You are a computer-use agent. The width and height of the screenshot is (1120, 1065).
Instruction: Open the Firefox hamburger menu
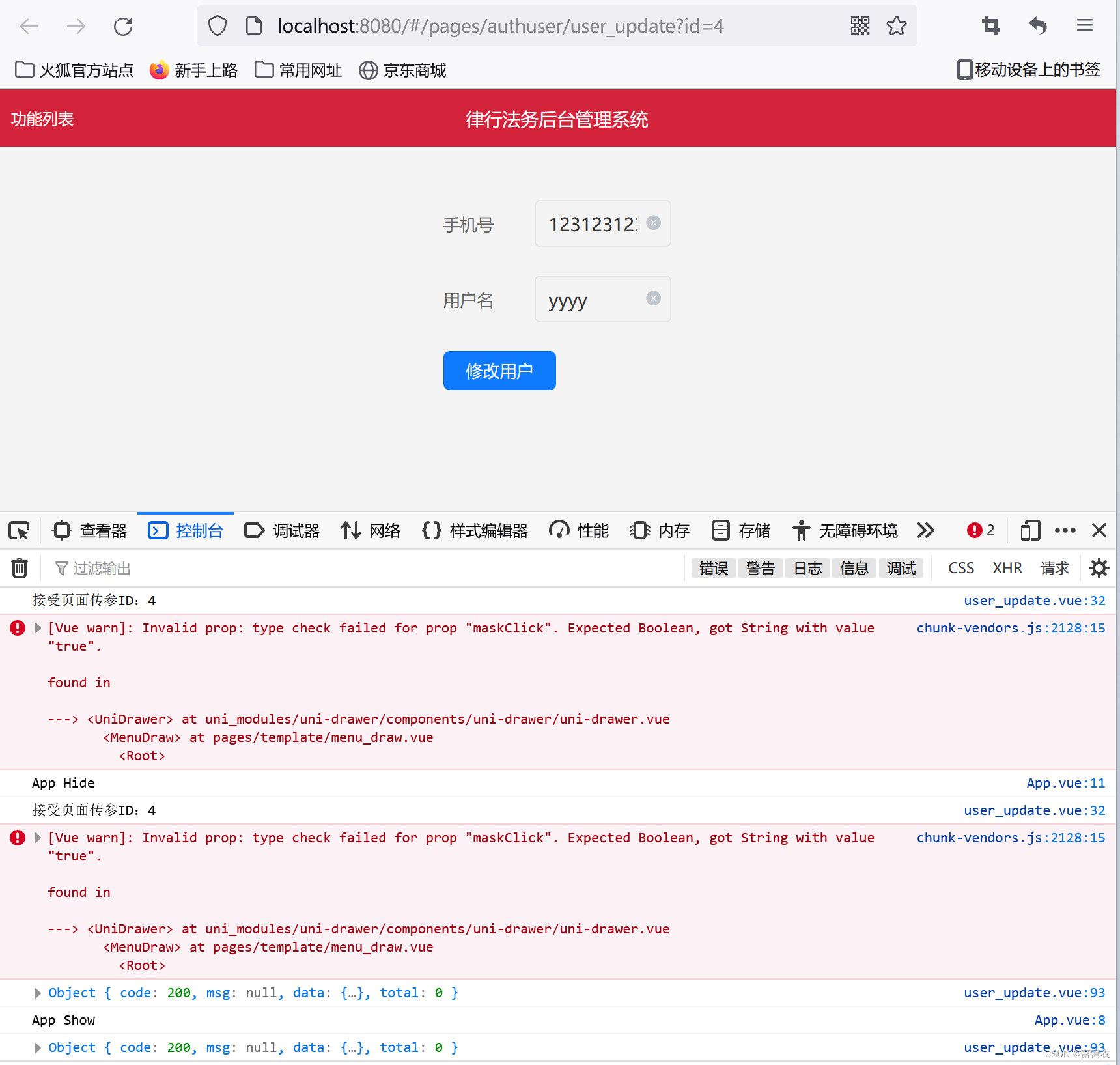click(1085, 26)
